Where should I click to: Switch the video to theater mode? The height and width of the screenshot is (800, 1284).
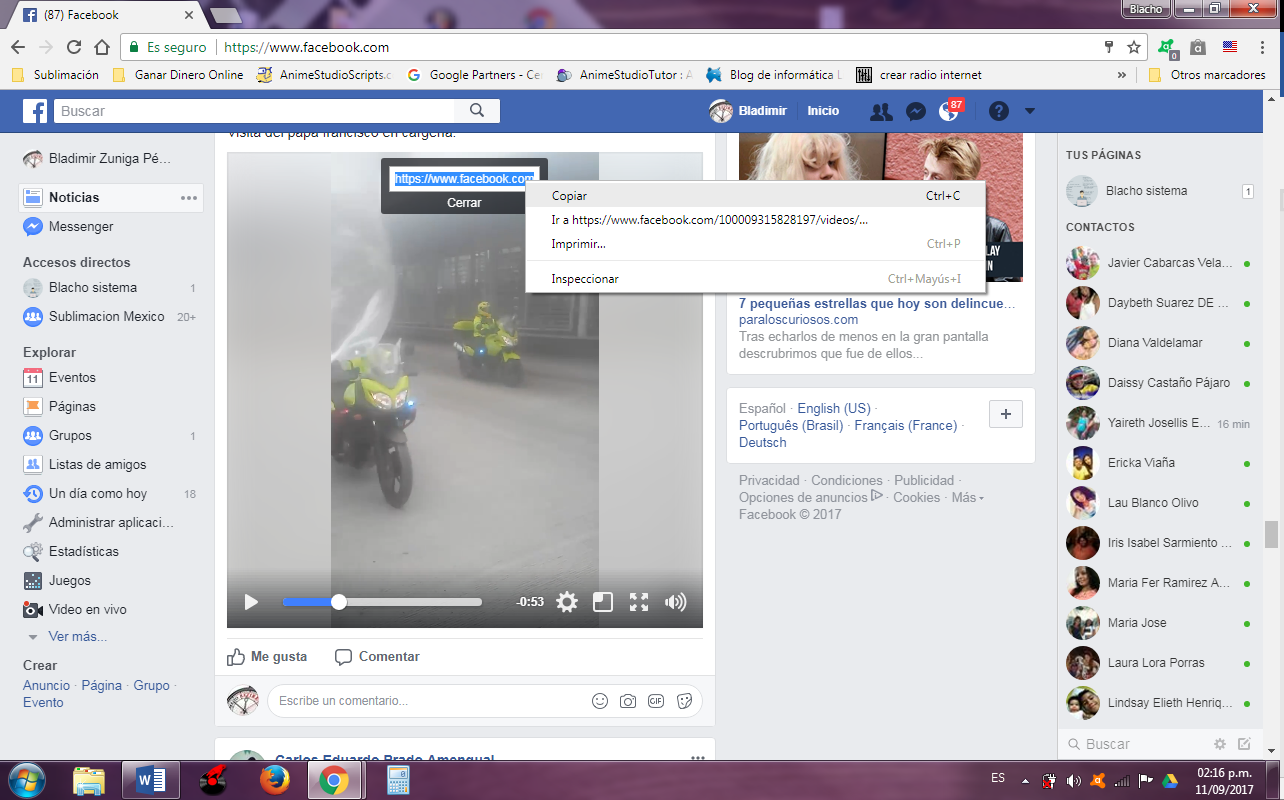tap(602, 601)
